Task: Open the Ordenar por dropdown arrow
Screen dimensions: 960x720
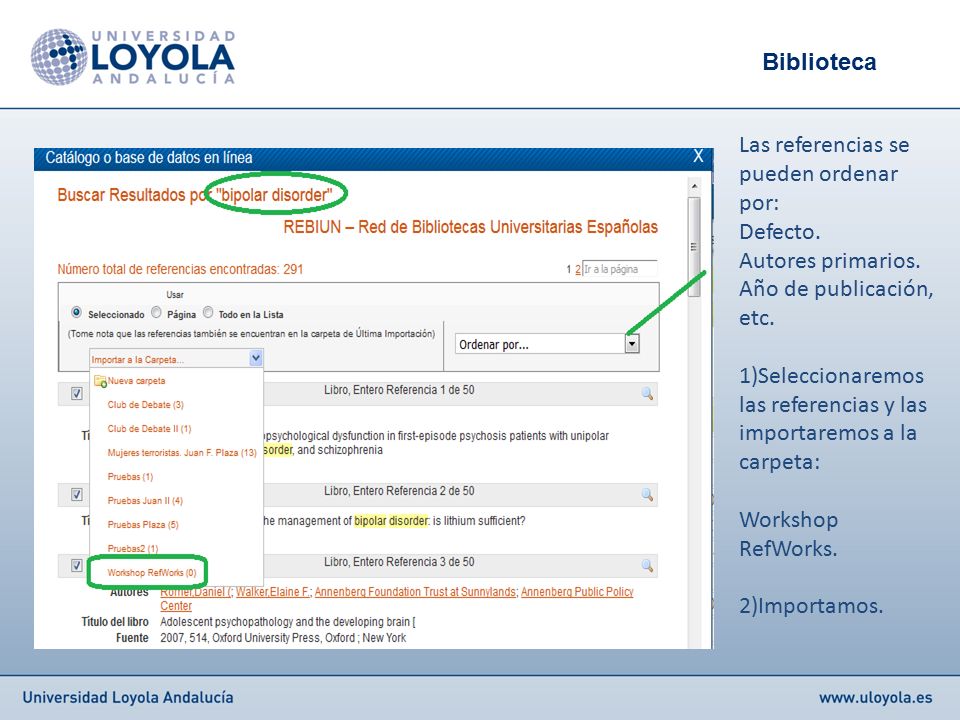Action: tap(632, 344)
